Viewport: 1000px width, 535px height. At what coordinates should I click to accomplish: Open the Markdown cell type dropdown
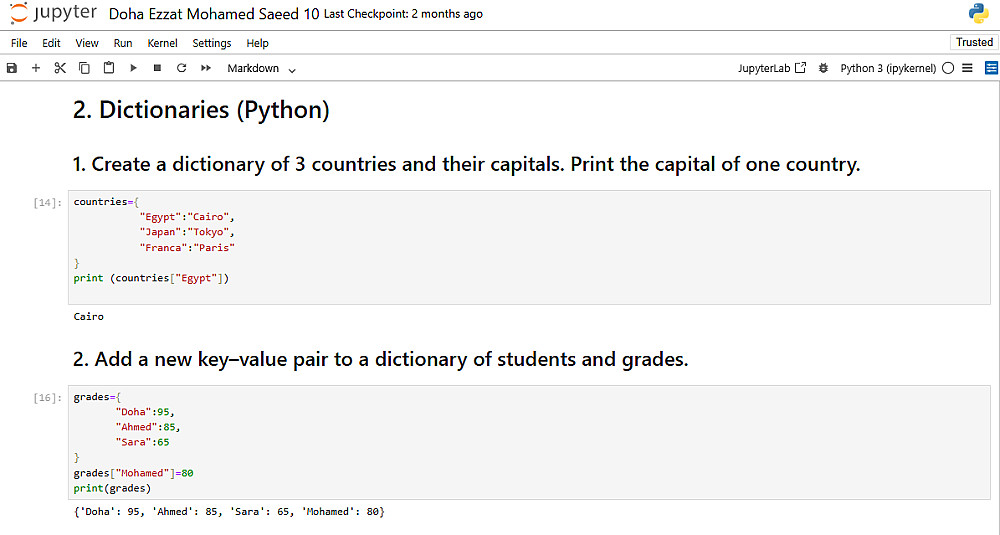coord(261,68)
